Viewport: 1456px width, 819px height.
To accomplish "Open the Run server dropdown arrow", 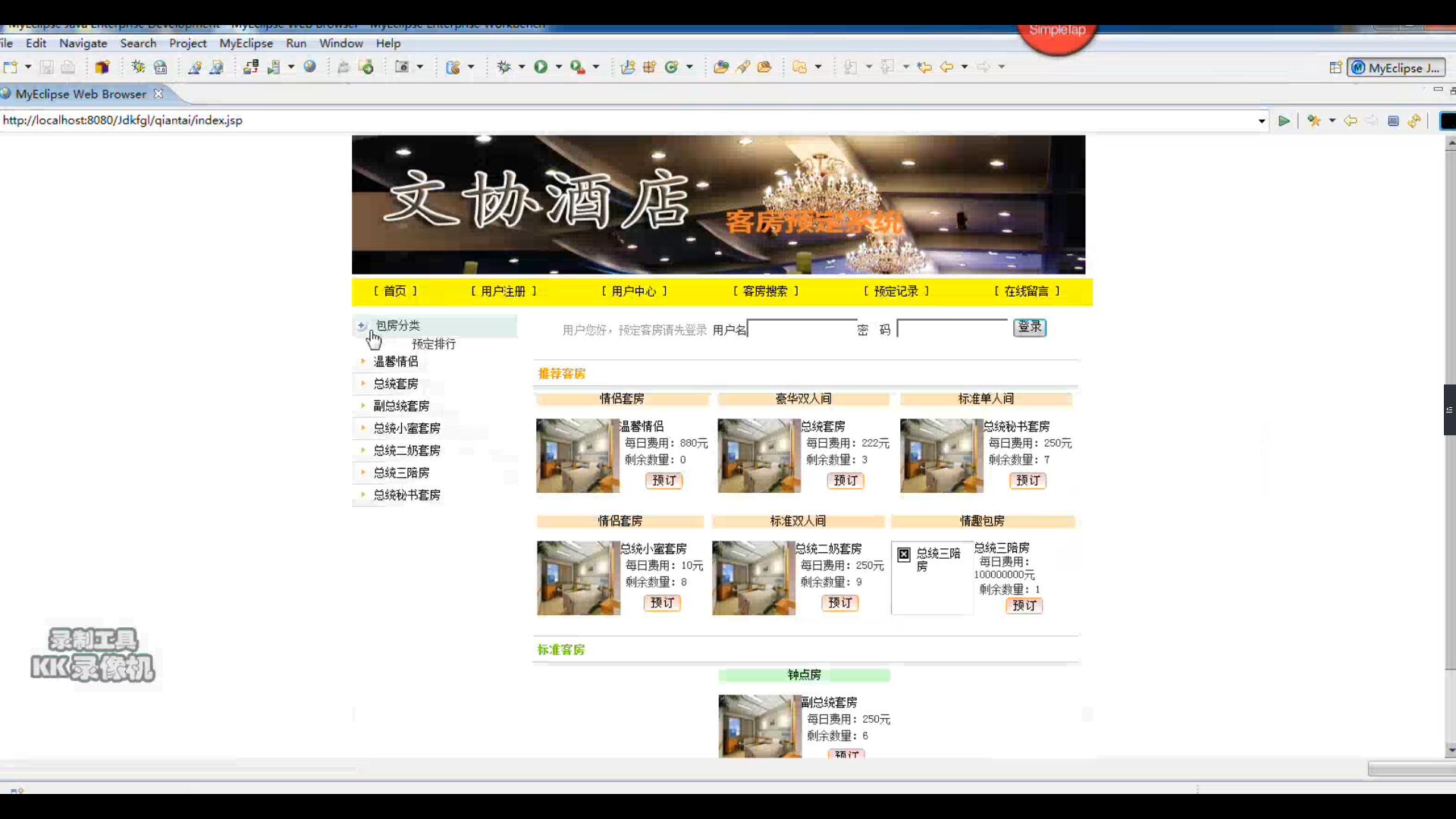I will 291,67.
